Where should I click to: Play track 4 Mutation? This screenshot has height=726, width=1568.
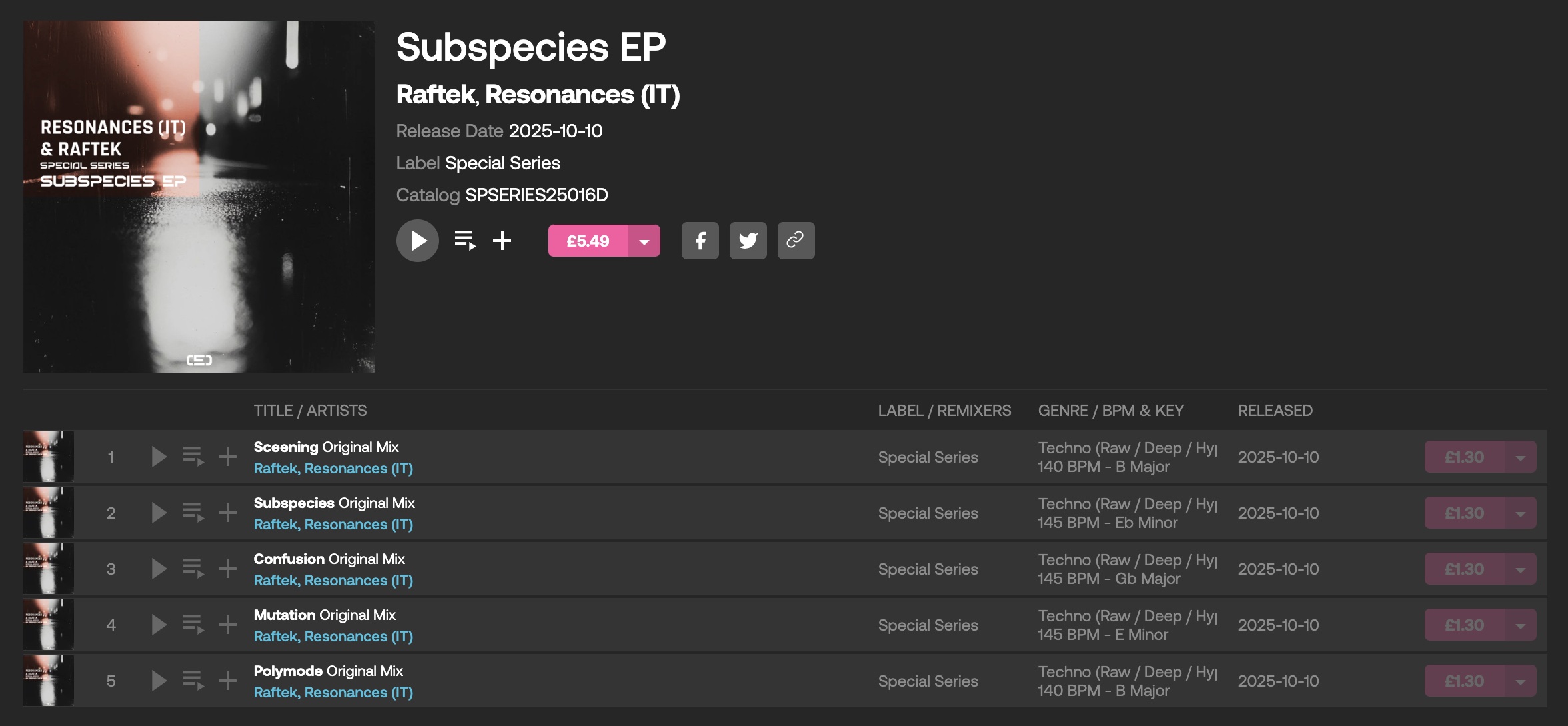point(159,625)
